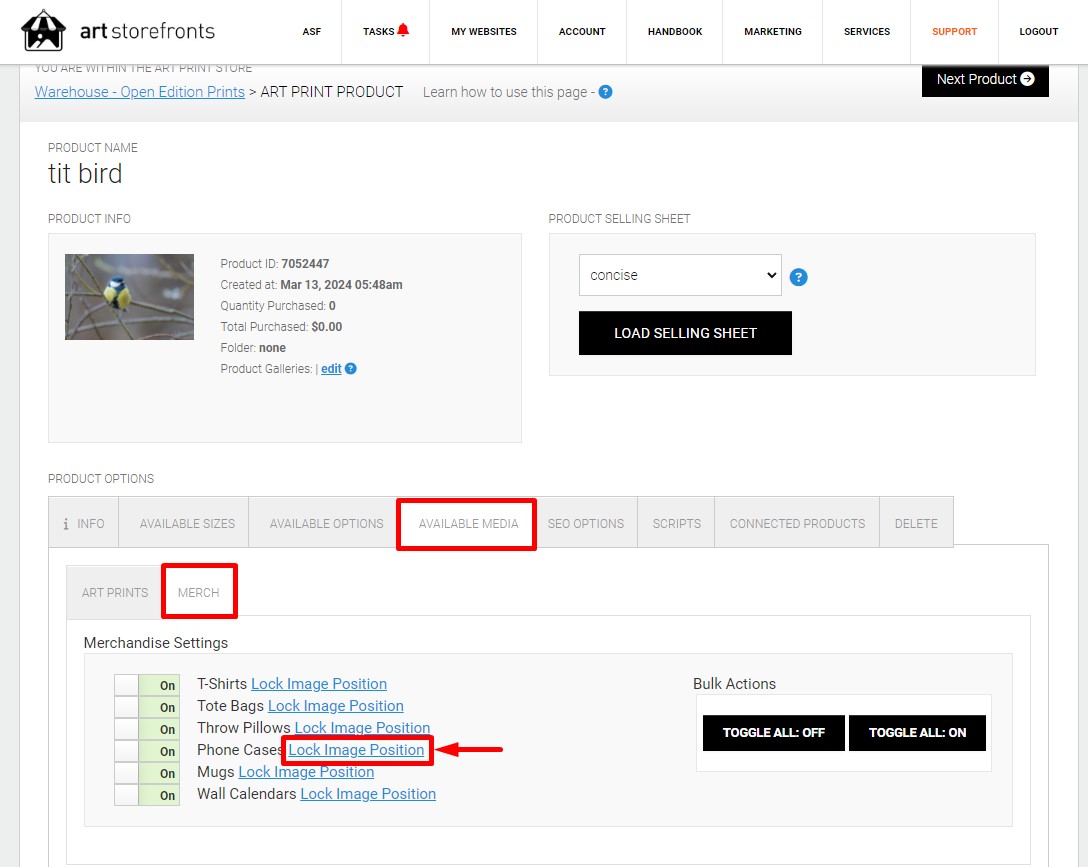Expand the concise selling sheet dropdown
This screenshot has width=1088, height=867.
(680, 275)
